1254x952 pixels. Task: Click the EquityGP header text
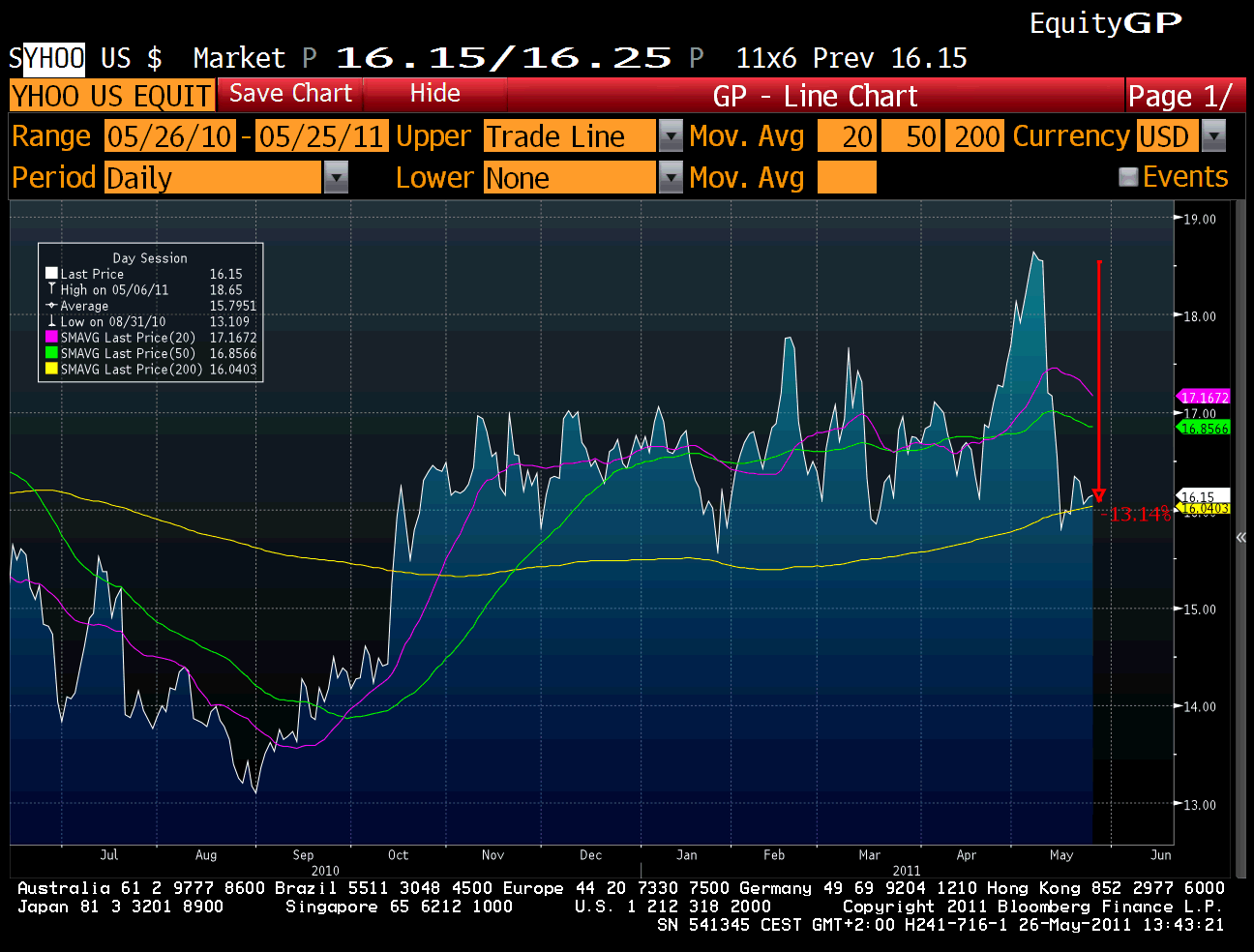click(x=1105, y=23)
